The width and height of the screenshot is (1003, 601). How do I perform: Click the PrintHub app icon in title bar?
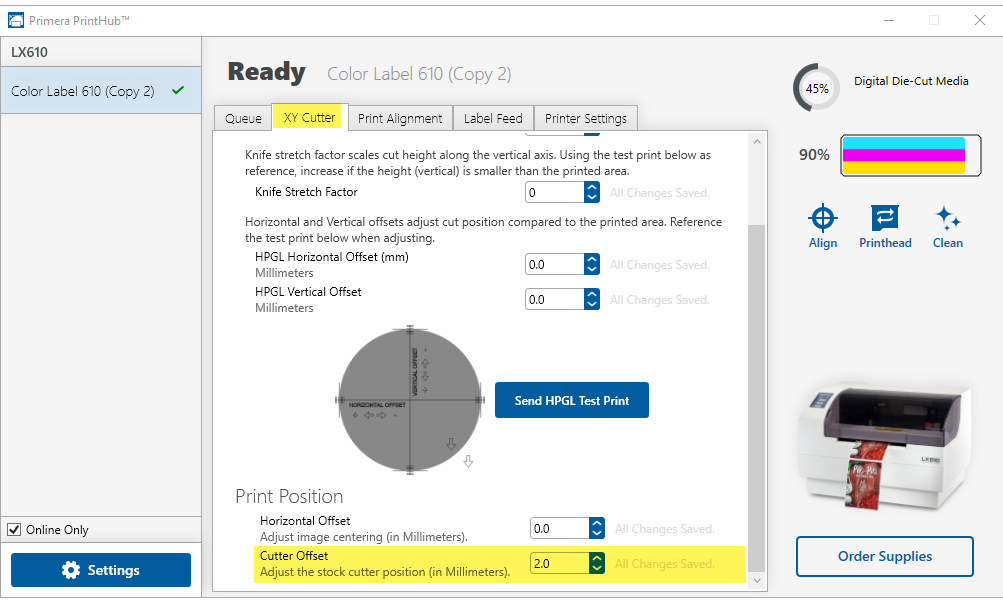(x=15, y=20)
